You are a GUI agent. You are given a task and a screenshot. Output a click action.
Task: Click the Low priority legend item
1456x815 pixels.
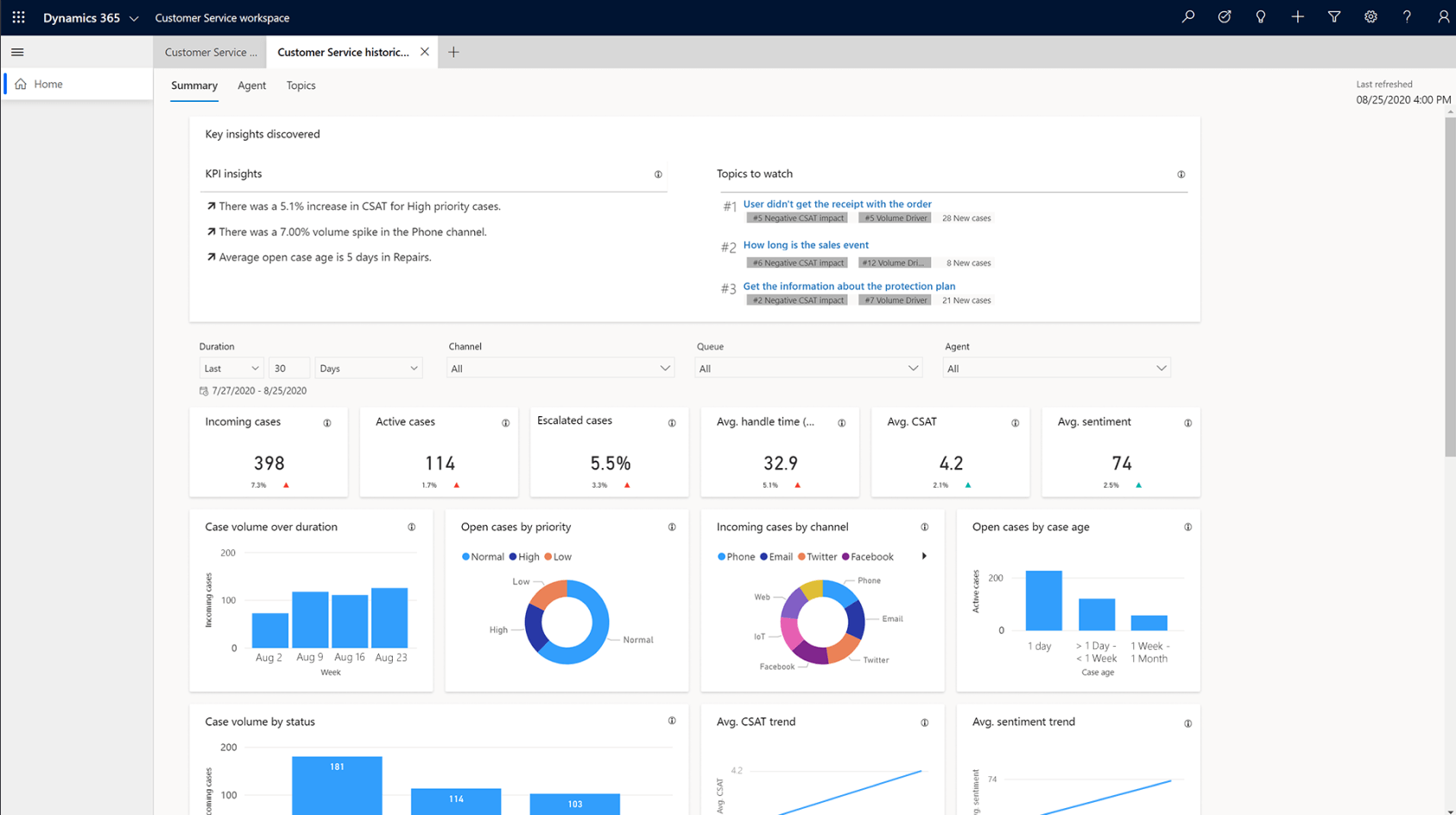click(558, 557)
